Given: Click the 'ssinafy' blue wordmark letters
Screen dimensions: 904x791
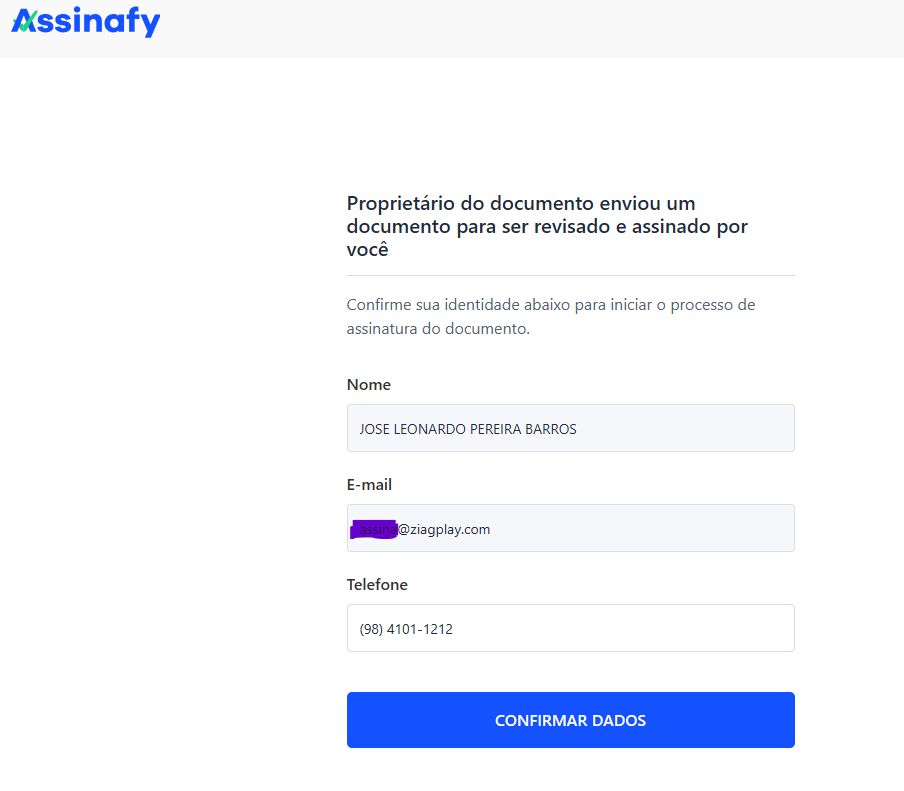Looking at the screenshot, I should tap(98, 22).
